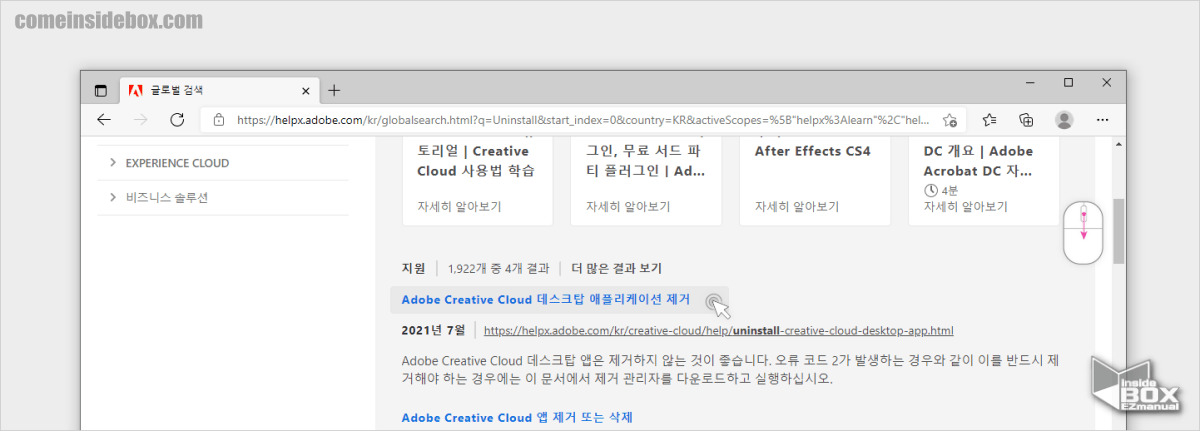
Task: Click the vertical scrollbar thumb
Action: 1119,230
